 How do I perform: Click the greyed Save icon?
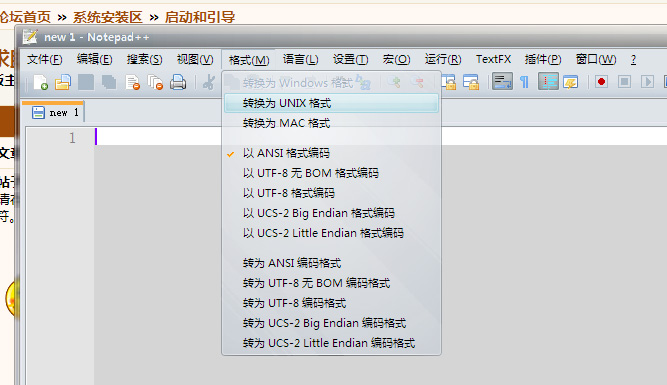[86, 82]
